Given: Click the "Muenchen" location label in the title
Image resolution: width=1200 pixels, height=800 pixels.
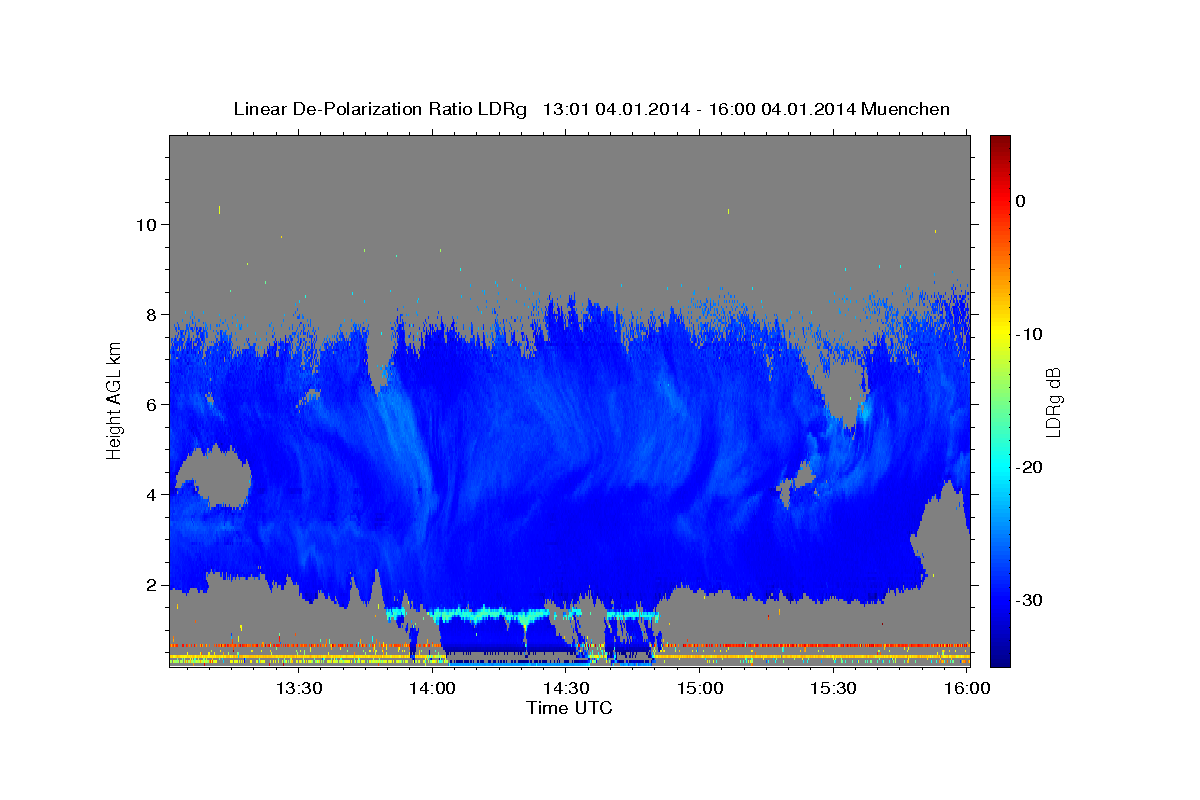Looking at the screenshot, I should (x=904, y=109).
